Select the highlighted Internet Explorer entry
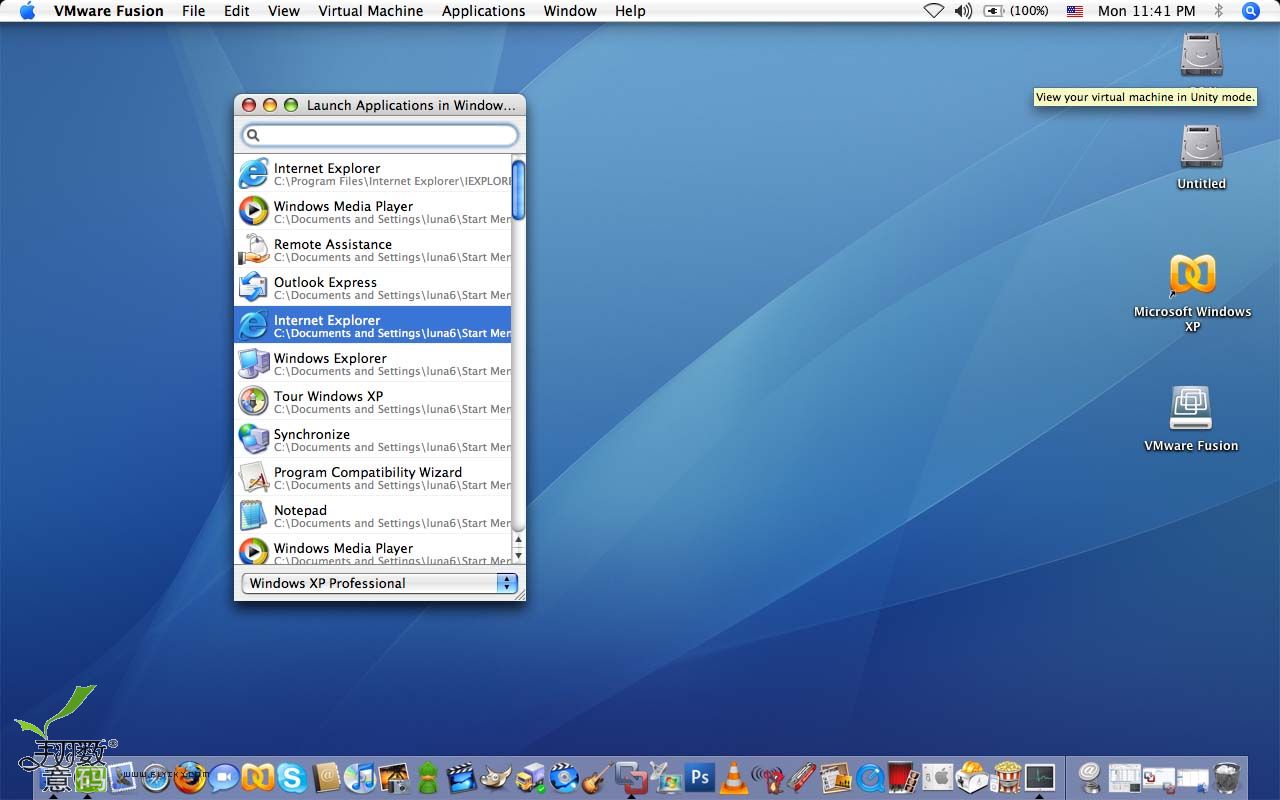Image resolution: width=1280 pixels, height=800 pixels. tap(373, 325)
